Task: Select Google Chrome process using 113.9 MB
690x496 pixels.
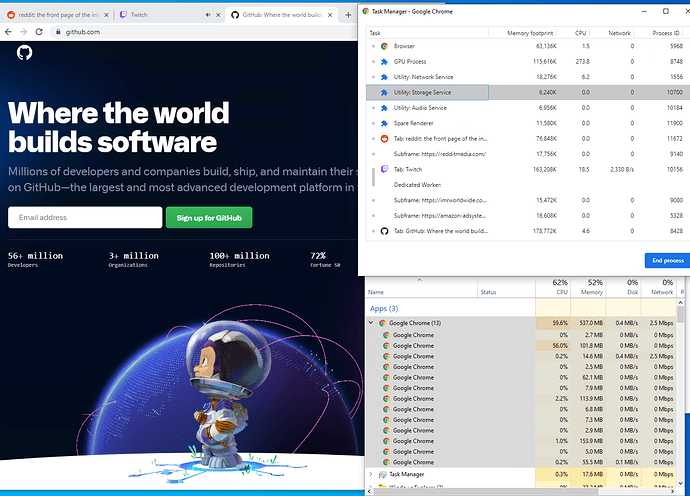Action: click(521, 399)
